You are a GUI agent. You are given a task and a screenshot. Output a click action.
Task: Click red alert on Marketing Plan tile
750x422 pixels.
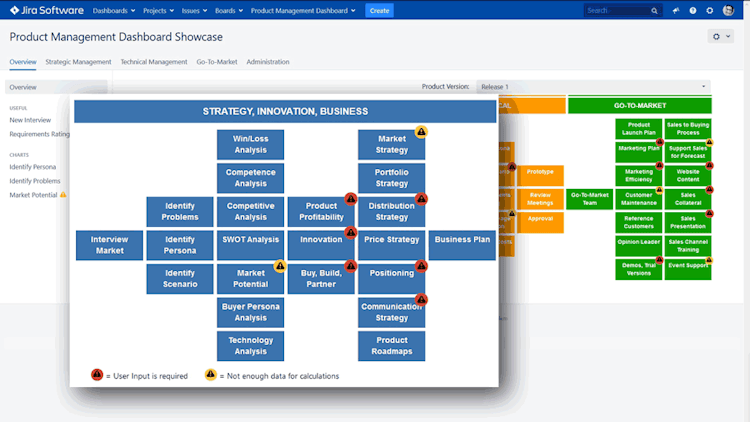coord(660,142)
